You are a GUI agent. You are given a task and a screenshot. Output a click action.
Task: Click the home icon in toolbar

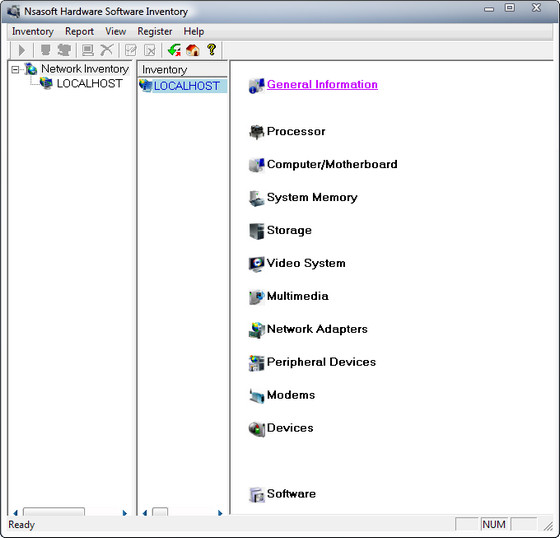[192, 50]
